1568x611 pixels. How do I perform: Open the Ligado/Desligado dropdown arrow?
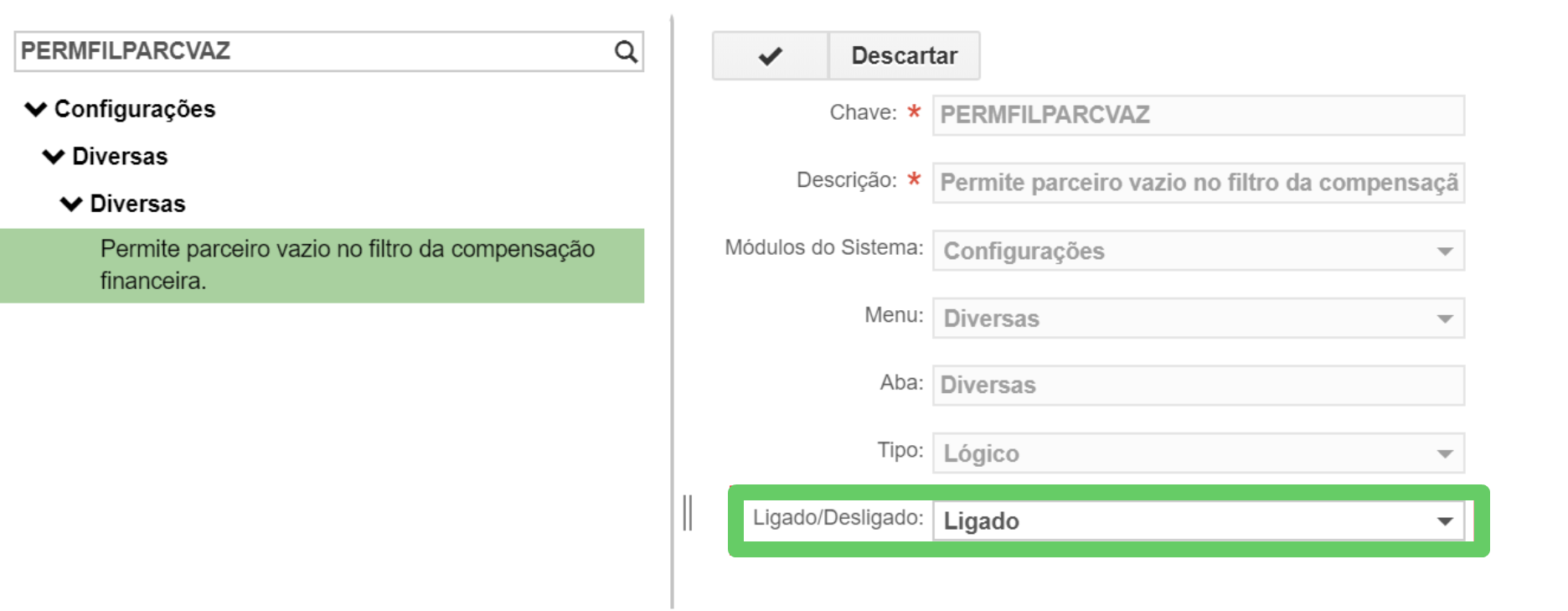pos(1444,521)
